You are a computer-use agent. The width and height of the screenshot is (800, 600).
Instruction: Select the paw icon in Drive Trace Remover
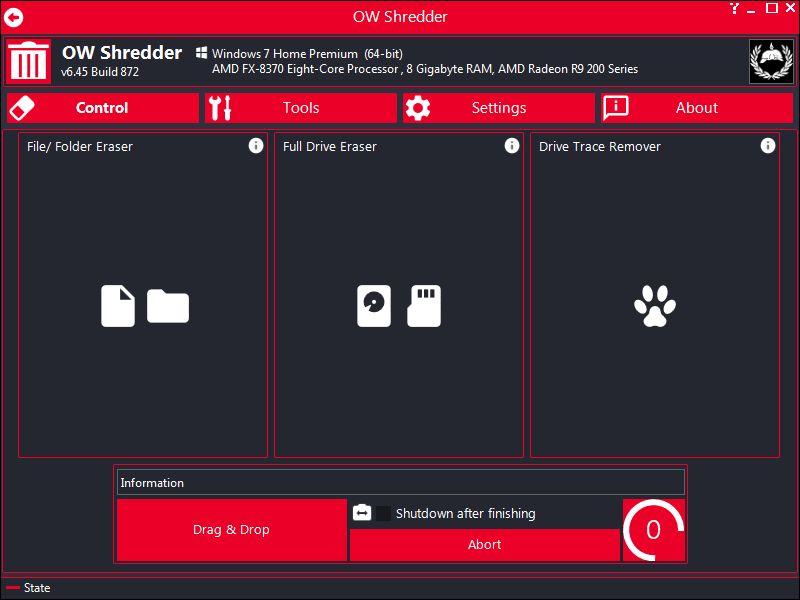(x=657, y=305)
